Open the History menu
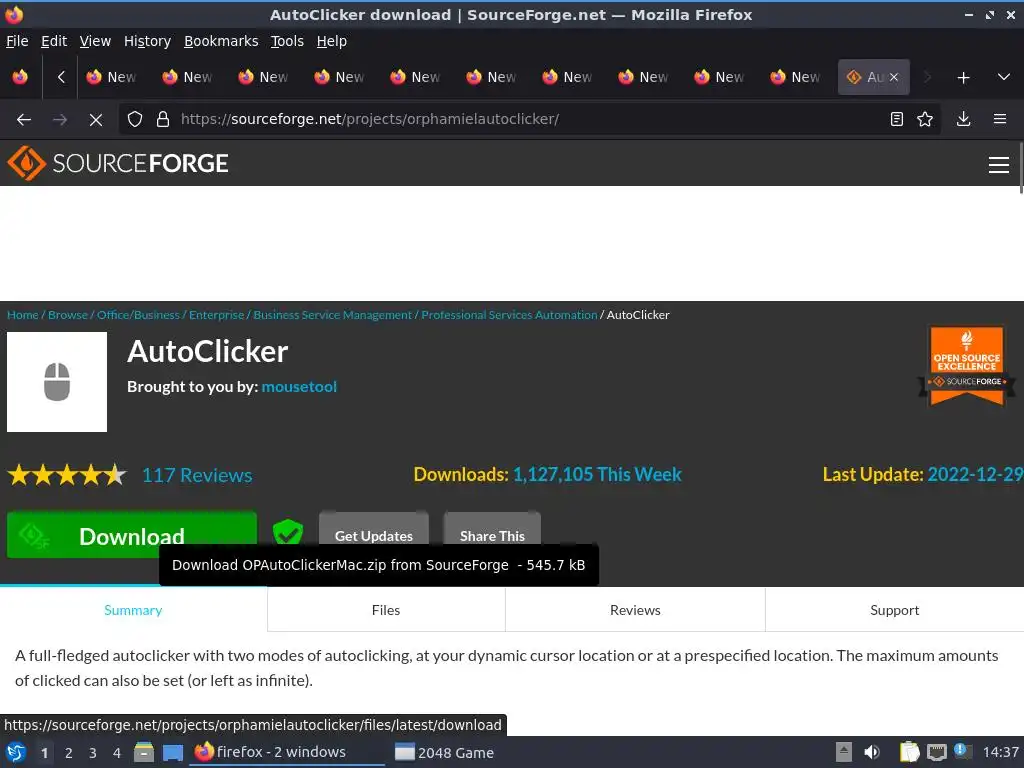 click(x=147, y=41)
